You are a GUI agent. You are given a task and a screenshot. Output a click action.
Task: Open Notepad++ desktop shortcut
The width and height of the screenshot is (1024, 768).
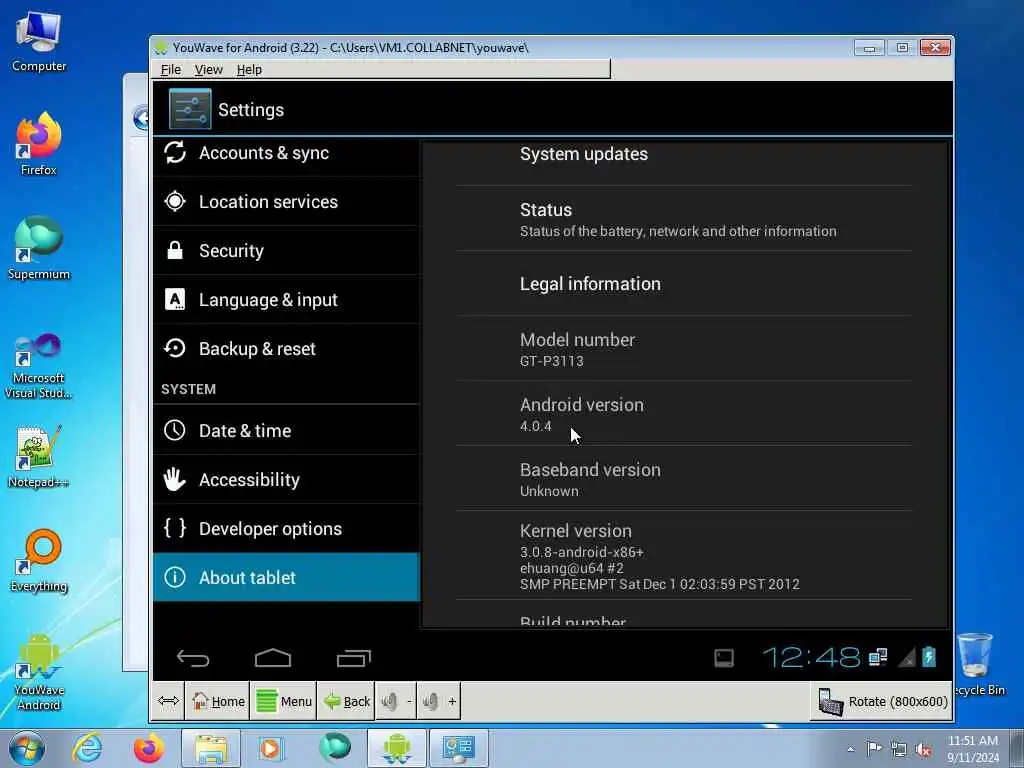click(x=39, y=456)
